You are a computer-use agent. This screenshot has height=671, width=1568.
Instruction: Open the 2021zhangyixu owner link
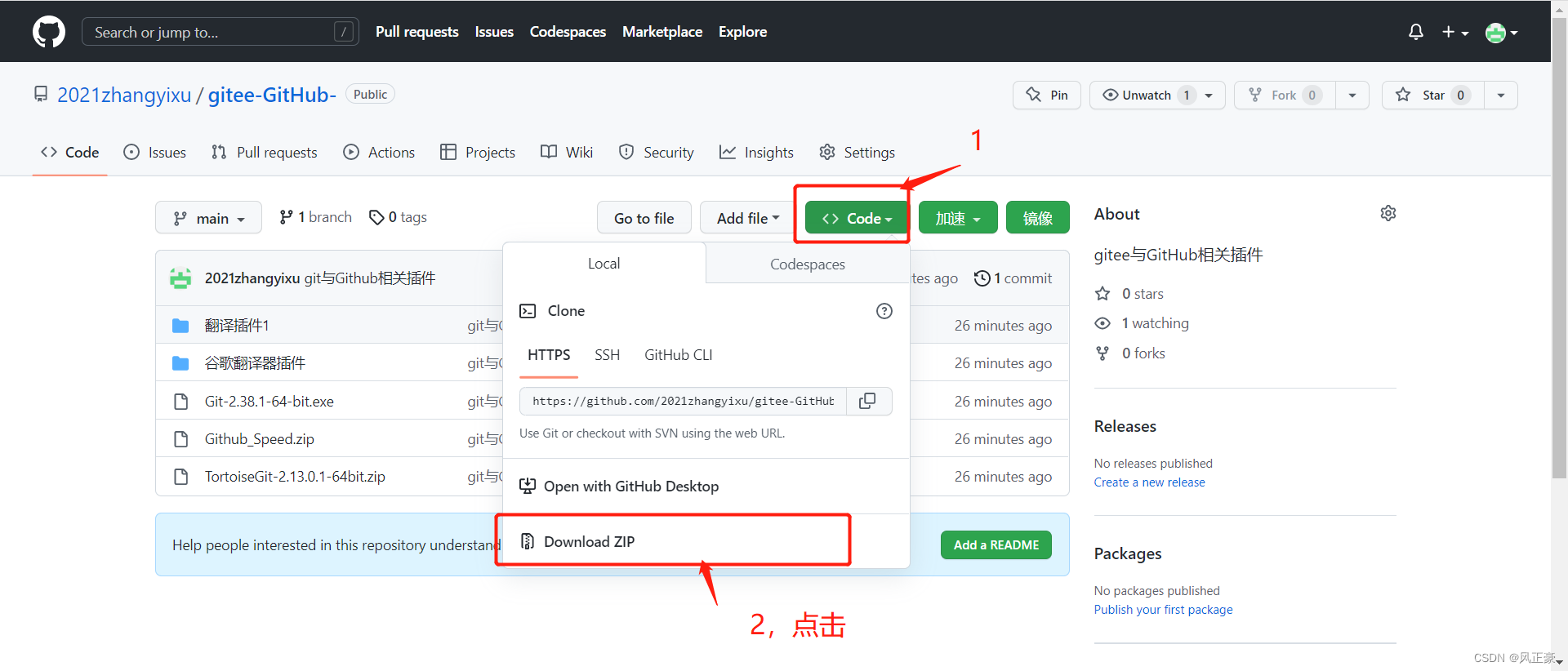(x=124, y=95)
